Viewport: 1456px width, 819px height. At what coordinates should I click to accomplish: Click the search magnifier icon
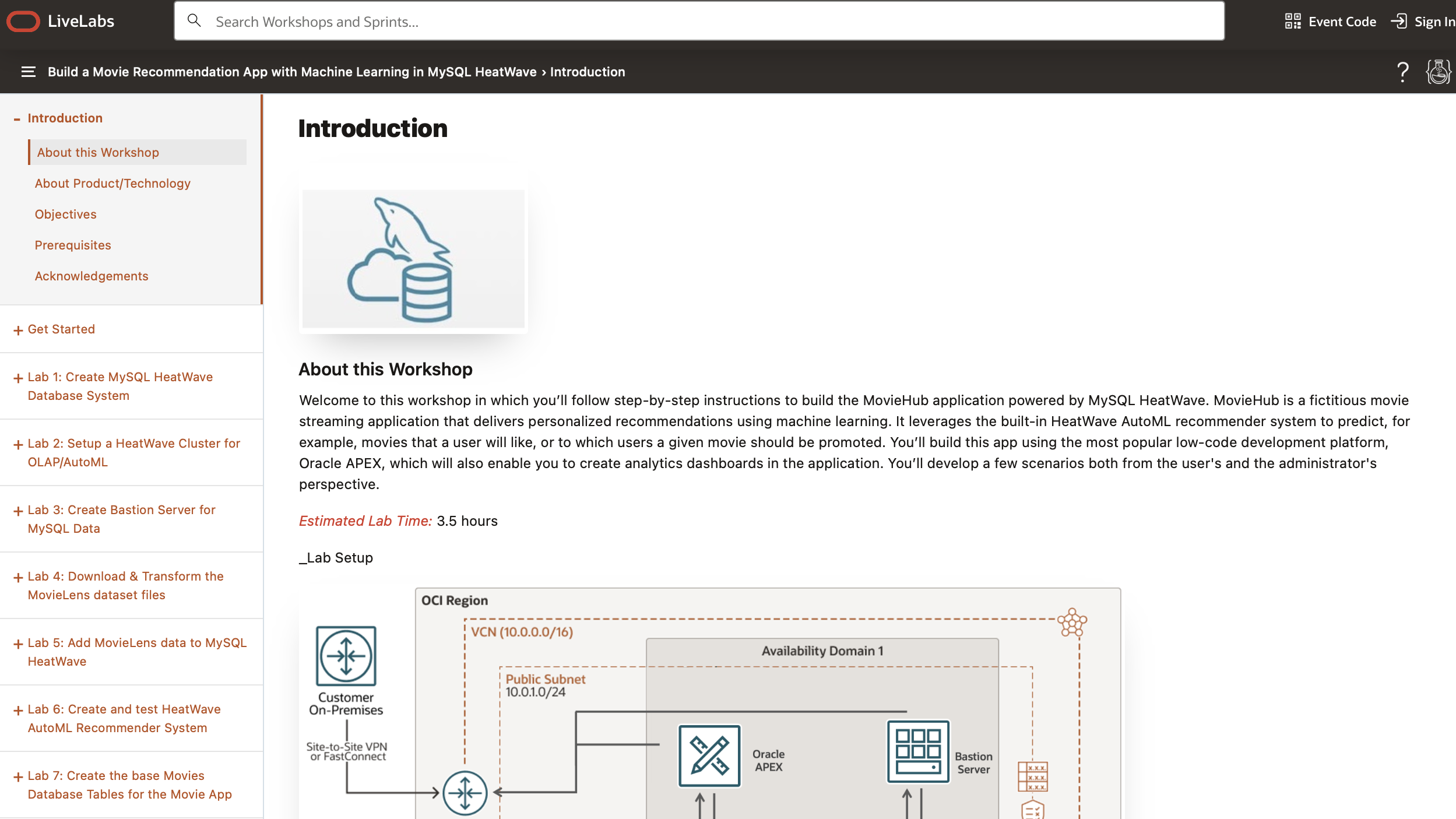coord(195,20)
